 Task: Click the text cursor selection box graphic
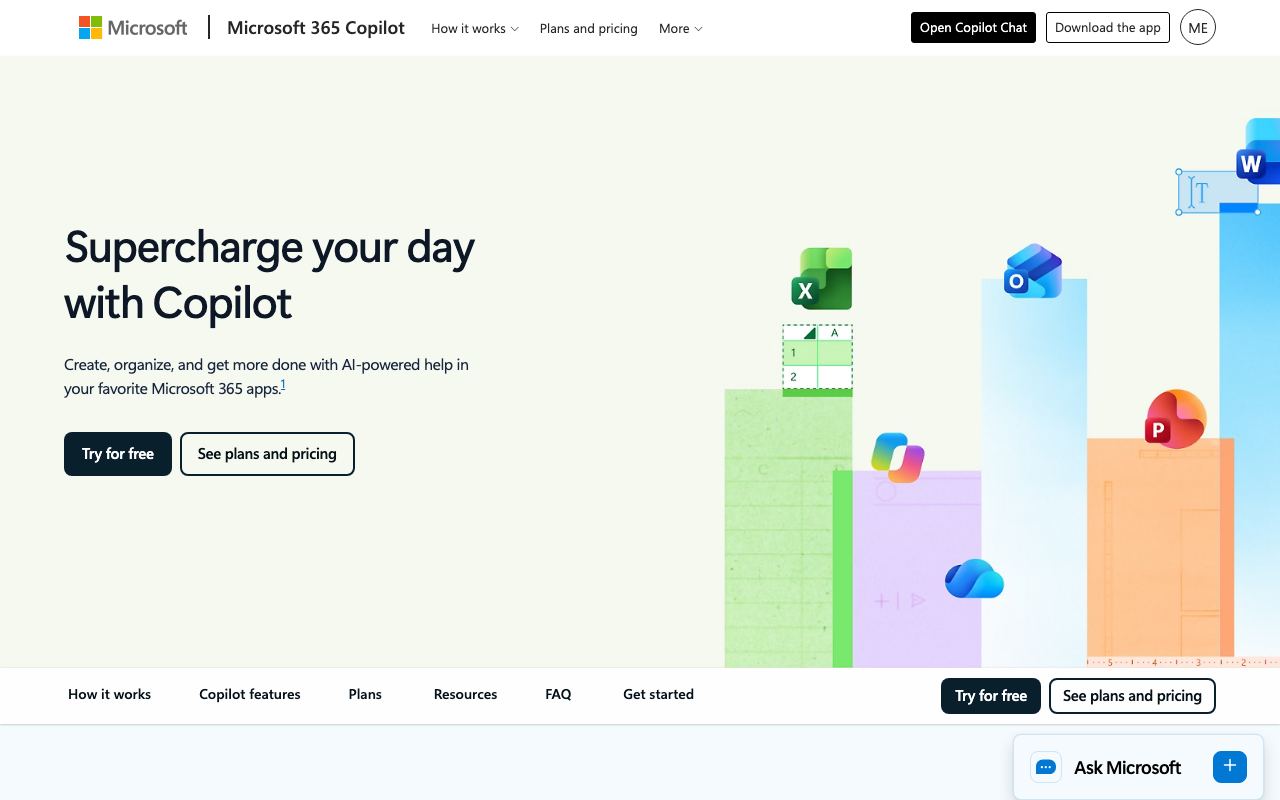tap(1217, 191)
